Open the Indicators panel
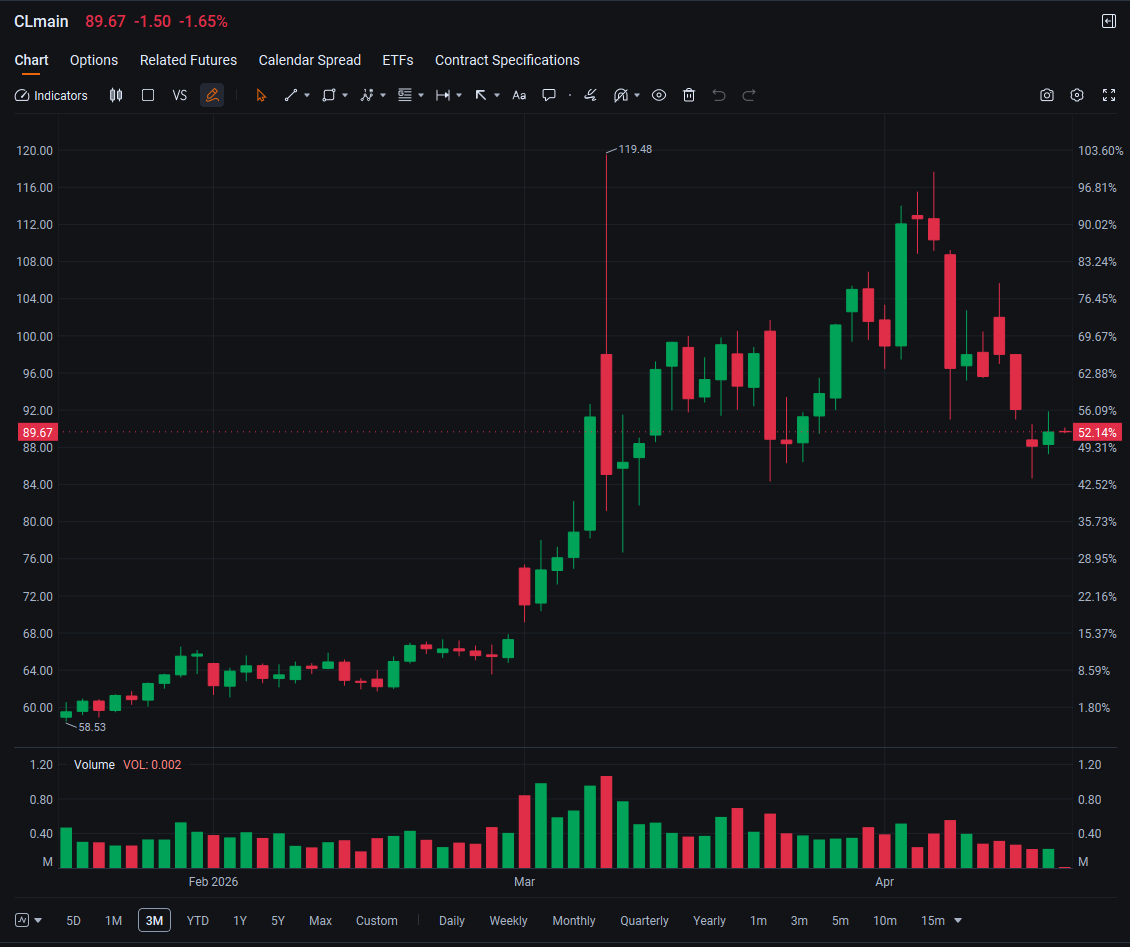The width and height of the screenshot is (1130, 947). point(51,95)
